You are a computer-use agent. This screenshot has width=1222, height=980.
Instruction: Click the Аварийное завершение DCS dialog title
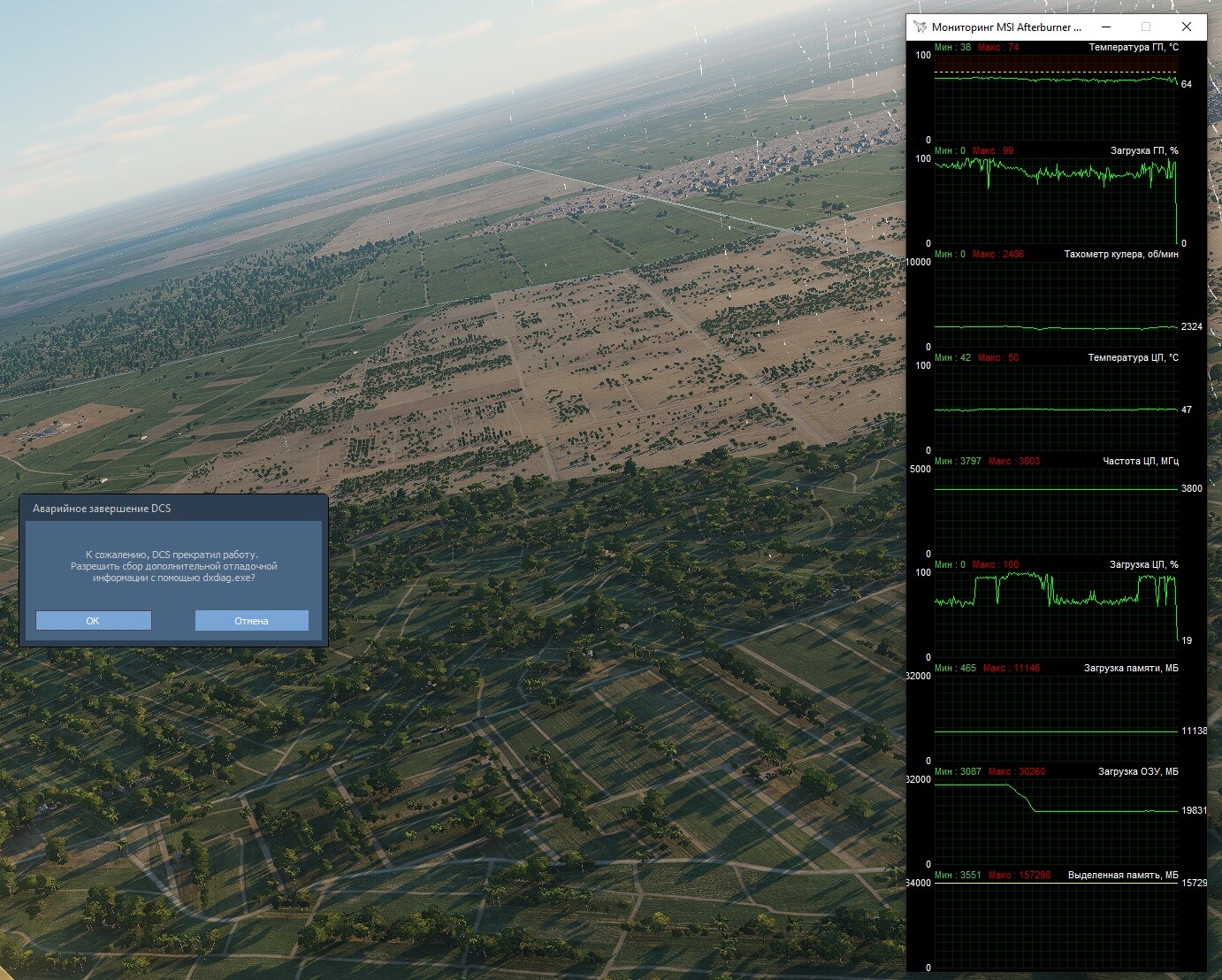[x=102, y=509]
